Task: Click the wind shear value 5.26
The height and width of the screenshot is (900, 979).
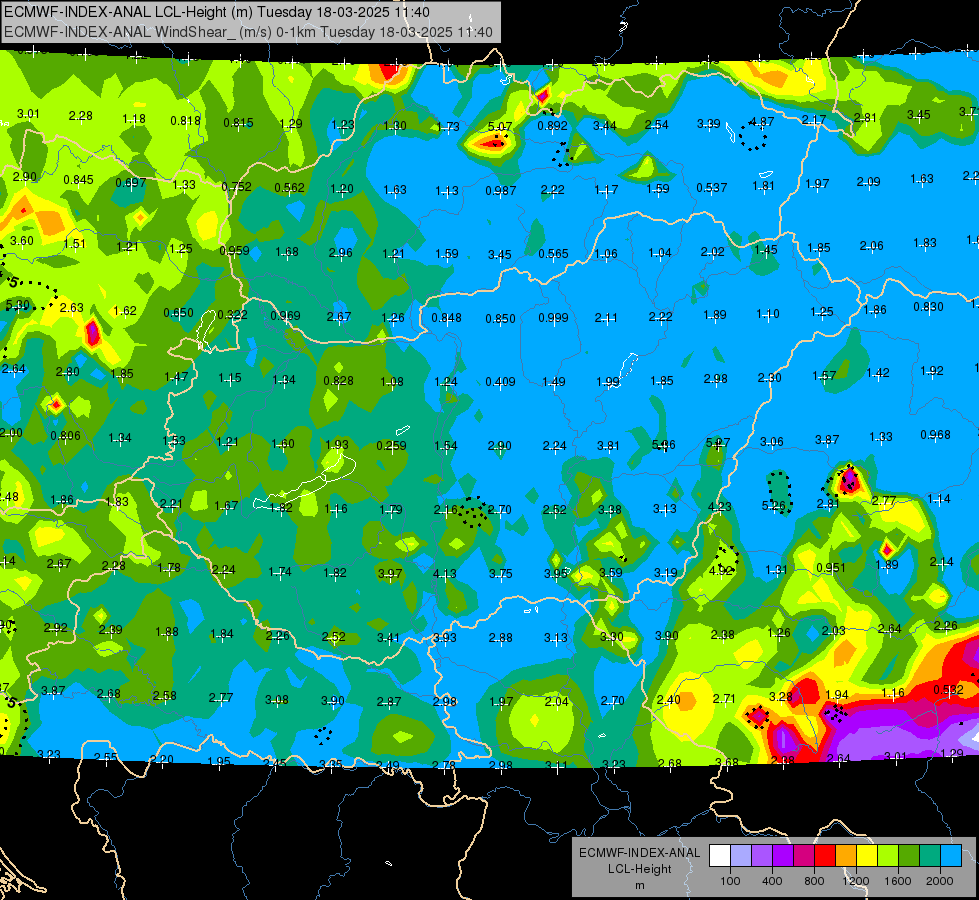Action: (774, 505)
